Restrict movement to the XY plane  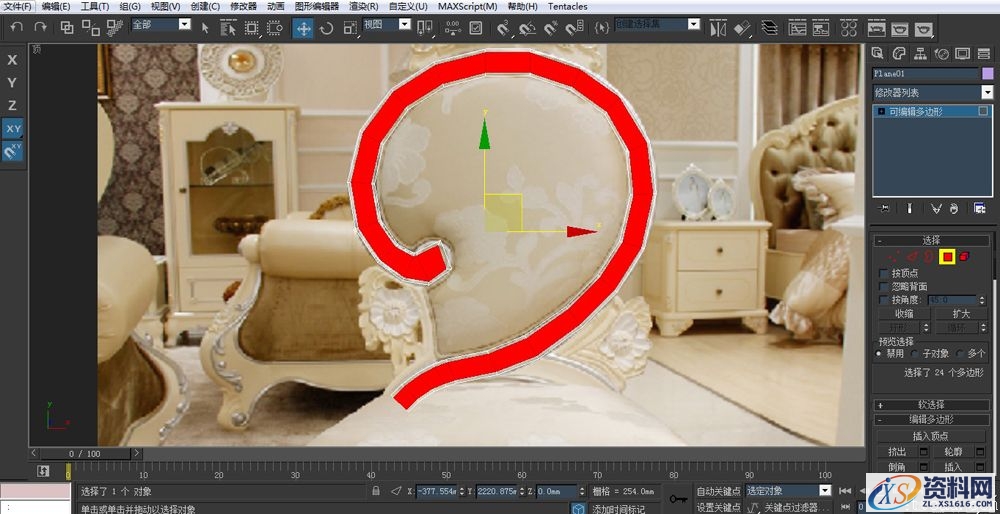coord(13,129)
